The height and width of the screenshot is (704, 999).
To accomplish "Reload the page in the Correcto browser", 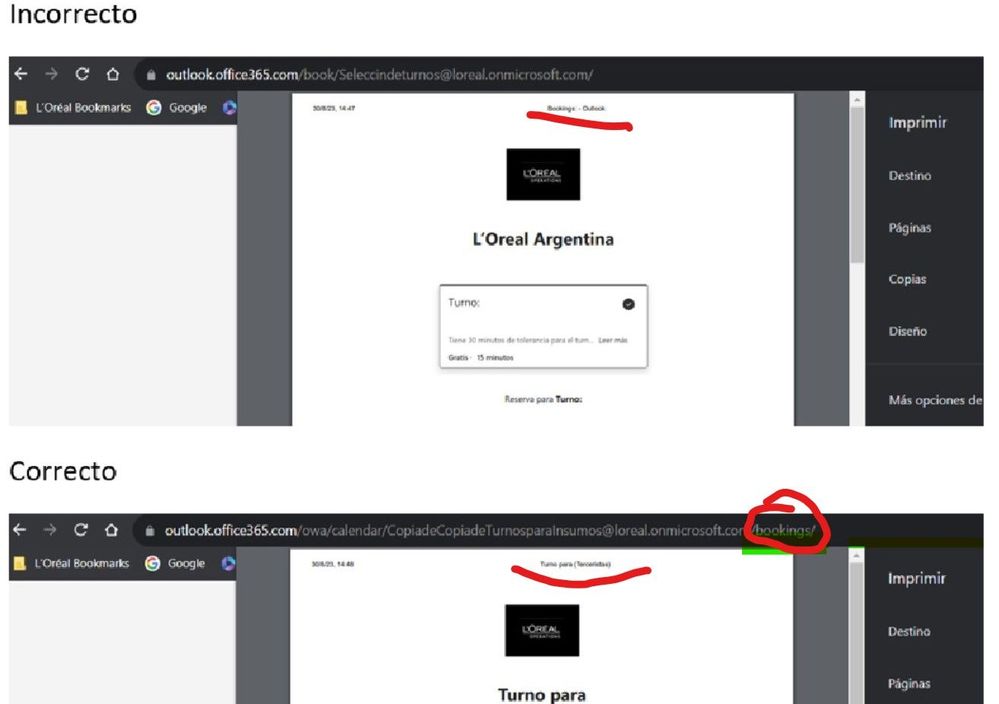I will coord(81,530).
